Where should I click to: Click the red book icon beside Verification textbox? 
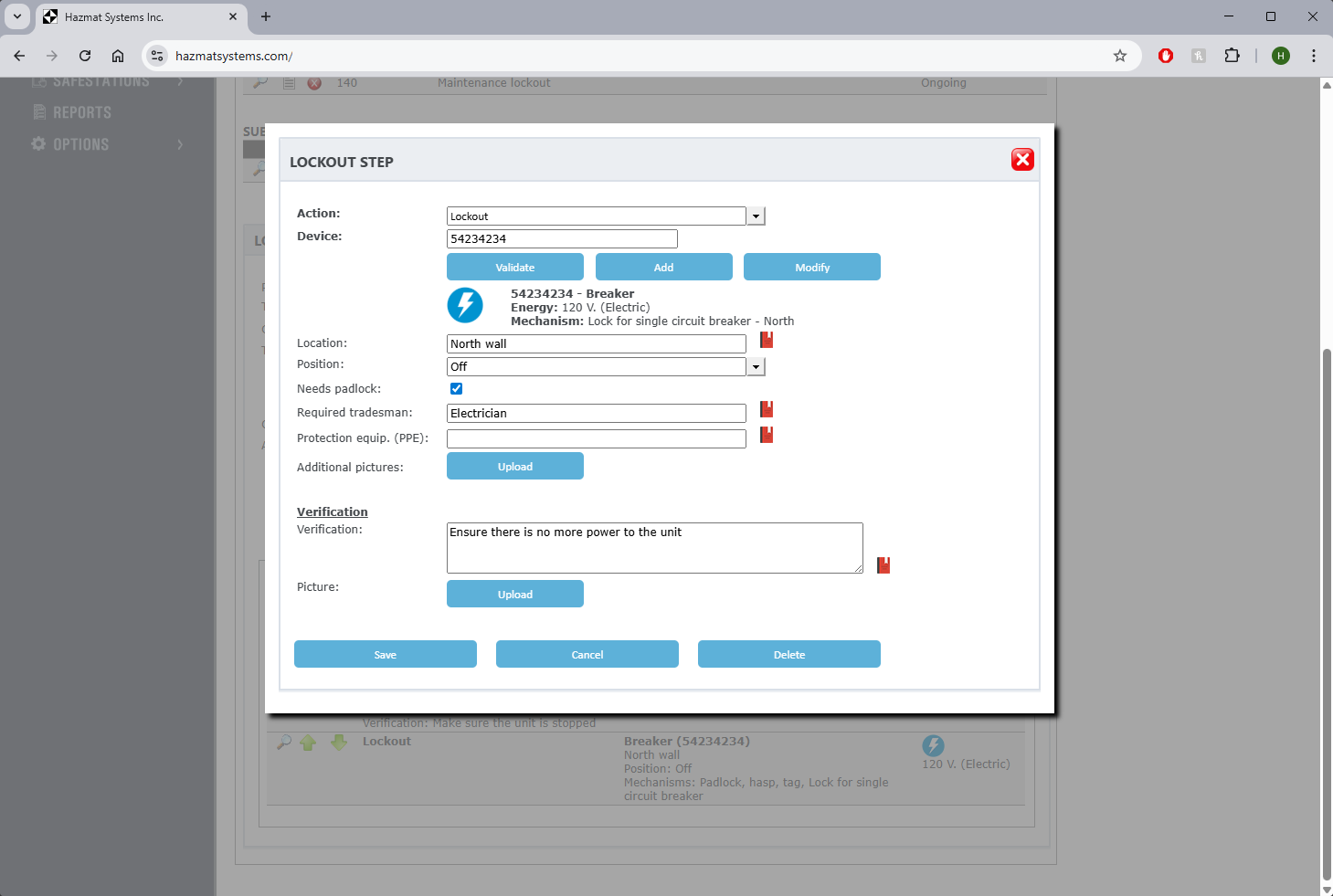pyautogui.click(x=883, y=565)
